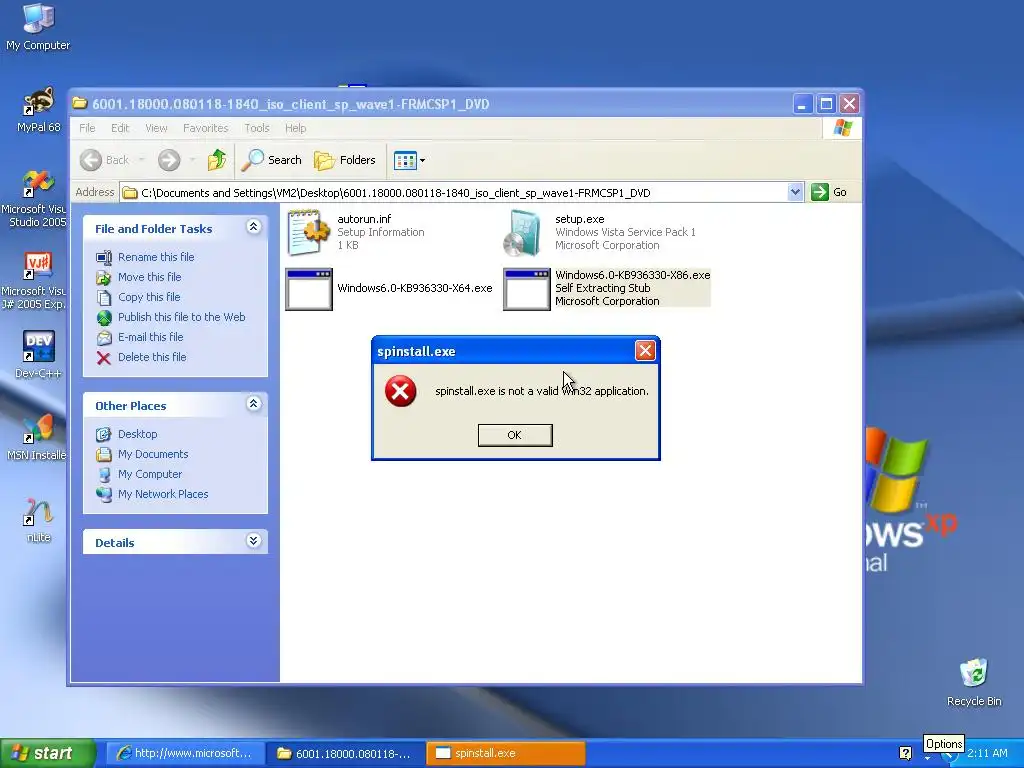Click the spinstall.exe taskbar button
The height and width of the screenshot is (768, 1024).
point(506,753)
